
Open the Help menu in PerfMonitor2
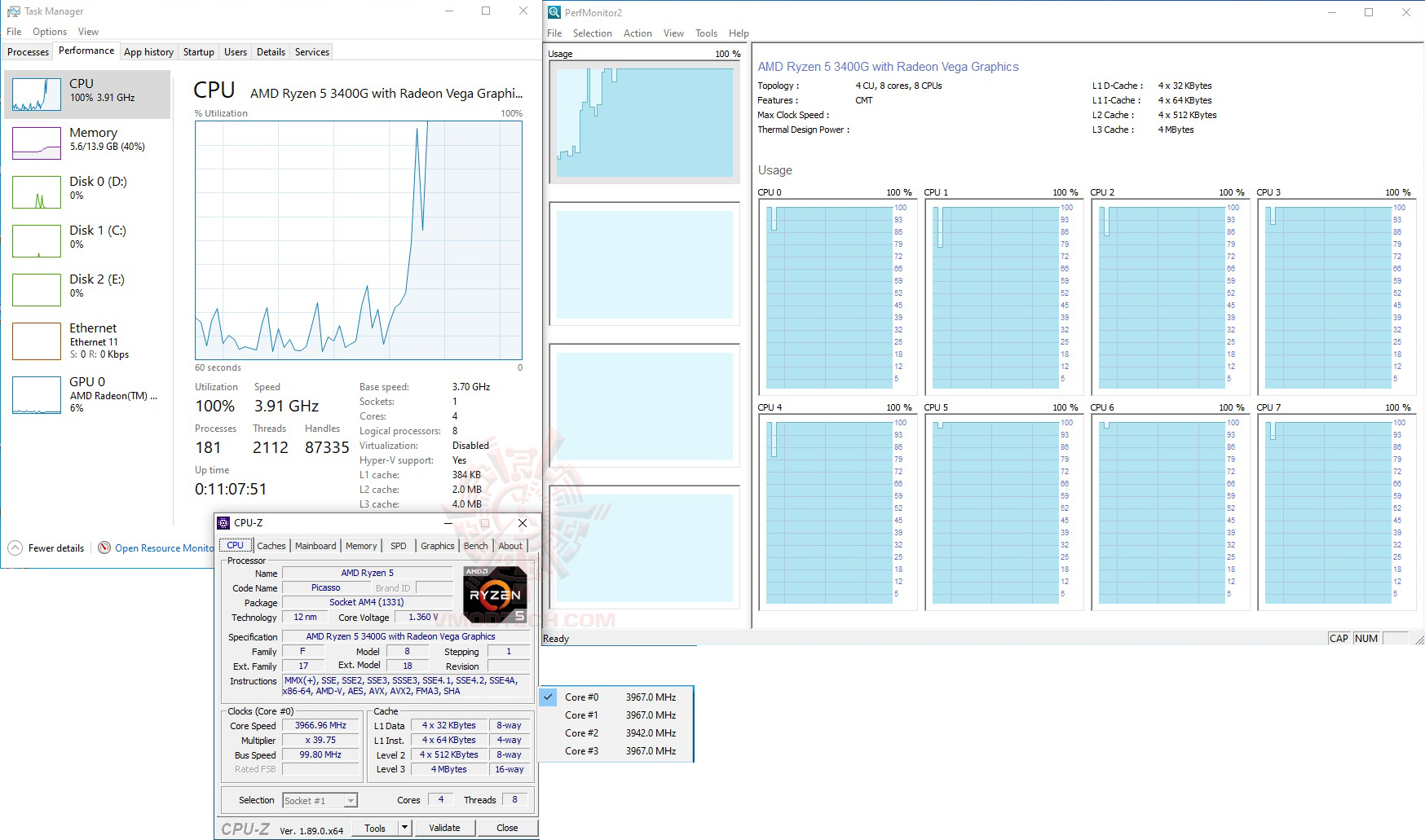pos(739,33)
